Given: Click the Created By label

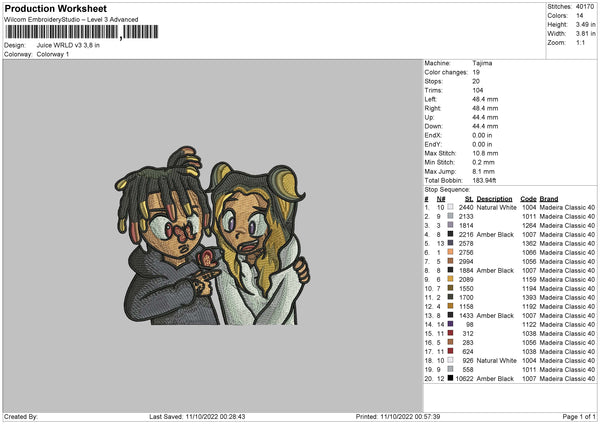Looking at the screenshot, I should coord(21,416).
